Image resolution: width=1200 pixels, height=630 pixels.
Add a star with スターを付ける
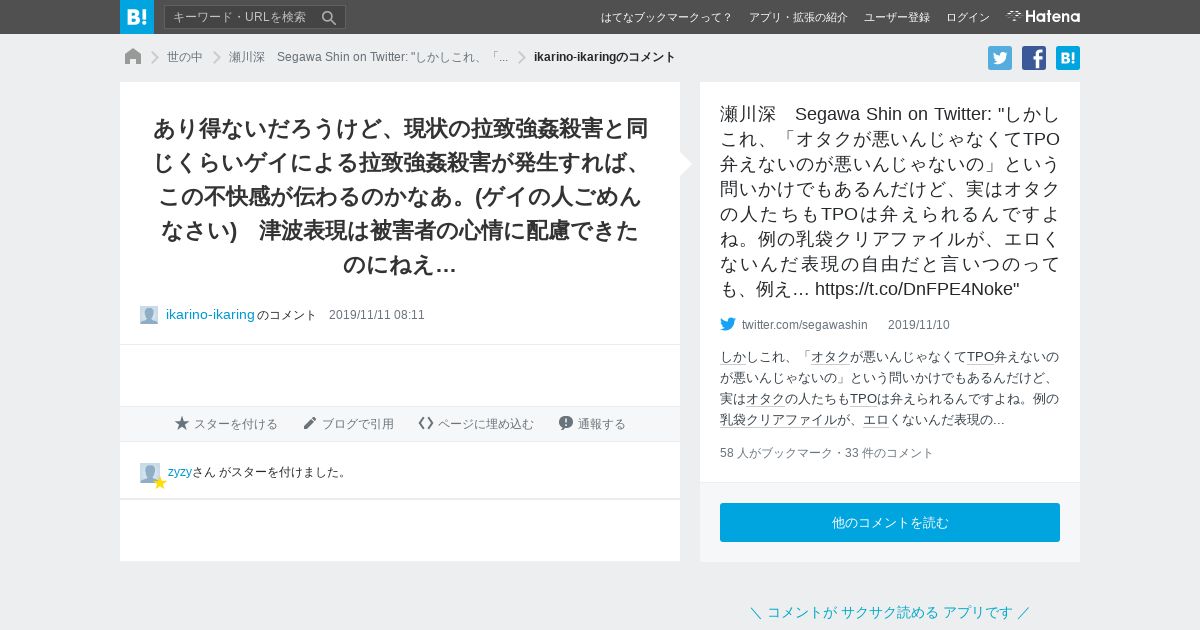pyautogui.click(x=226, y=424)
